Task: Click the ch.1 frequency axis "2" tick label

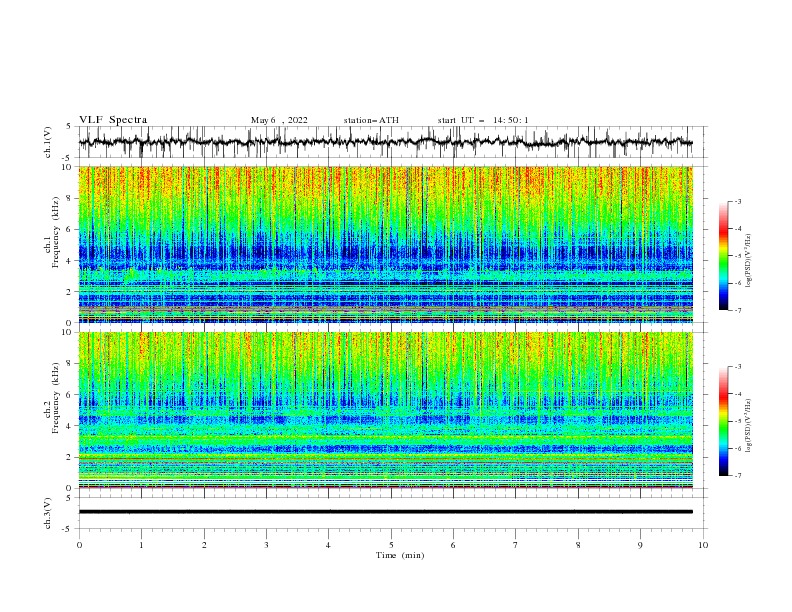Action: click(70, 292)
